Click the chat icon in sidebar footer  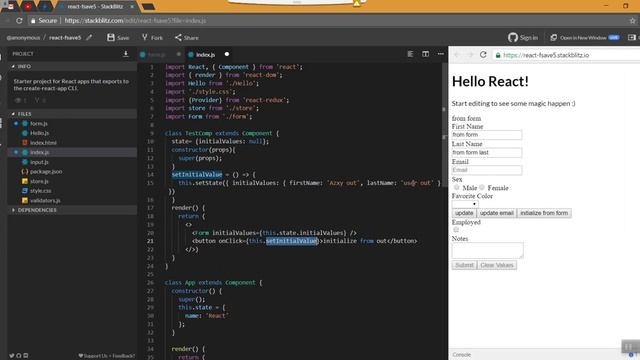[26, 356]
